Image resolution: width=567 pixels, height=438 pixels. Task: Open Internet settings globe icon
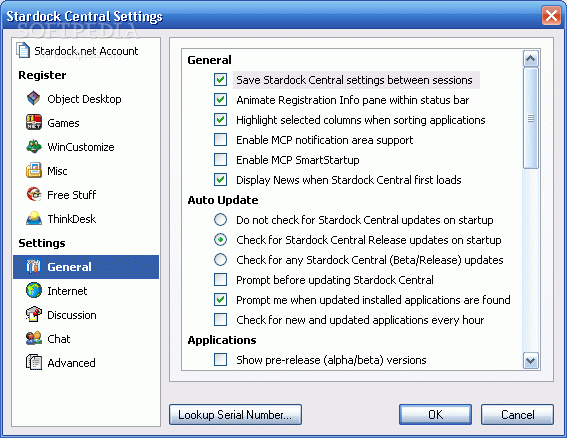tap(34, 290)
